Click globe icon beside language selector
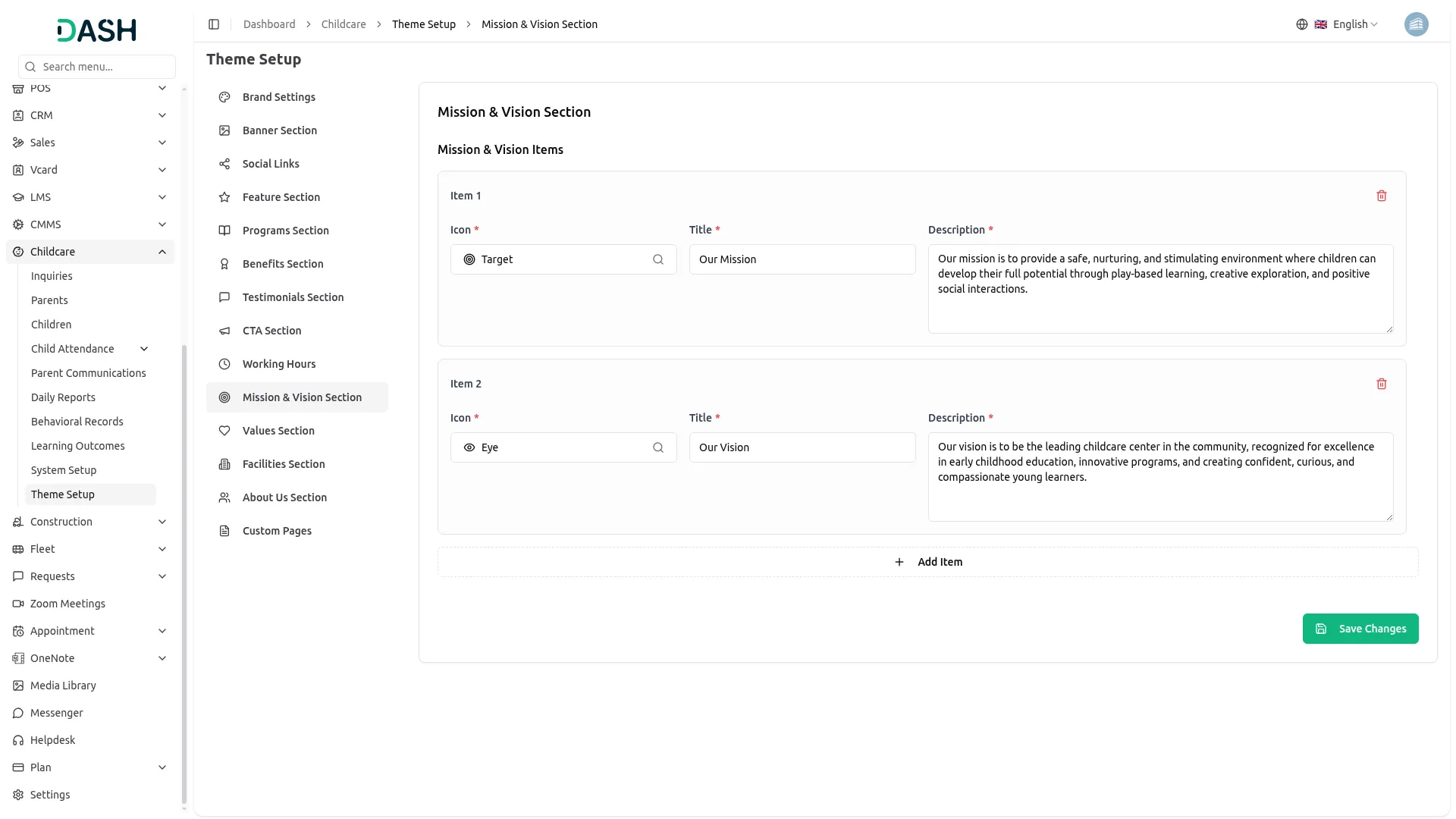 click(1301, 24)
